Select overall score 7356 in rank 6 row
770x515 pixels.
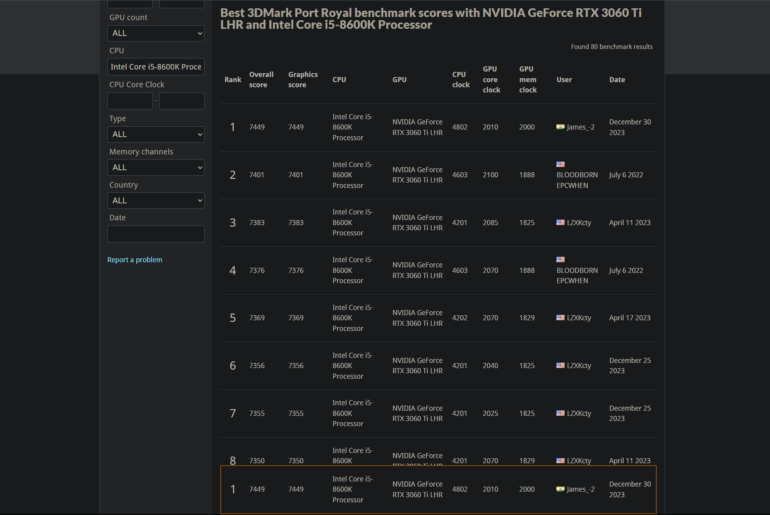coord(257,366)
